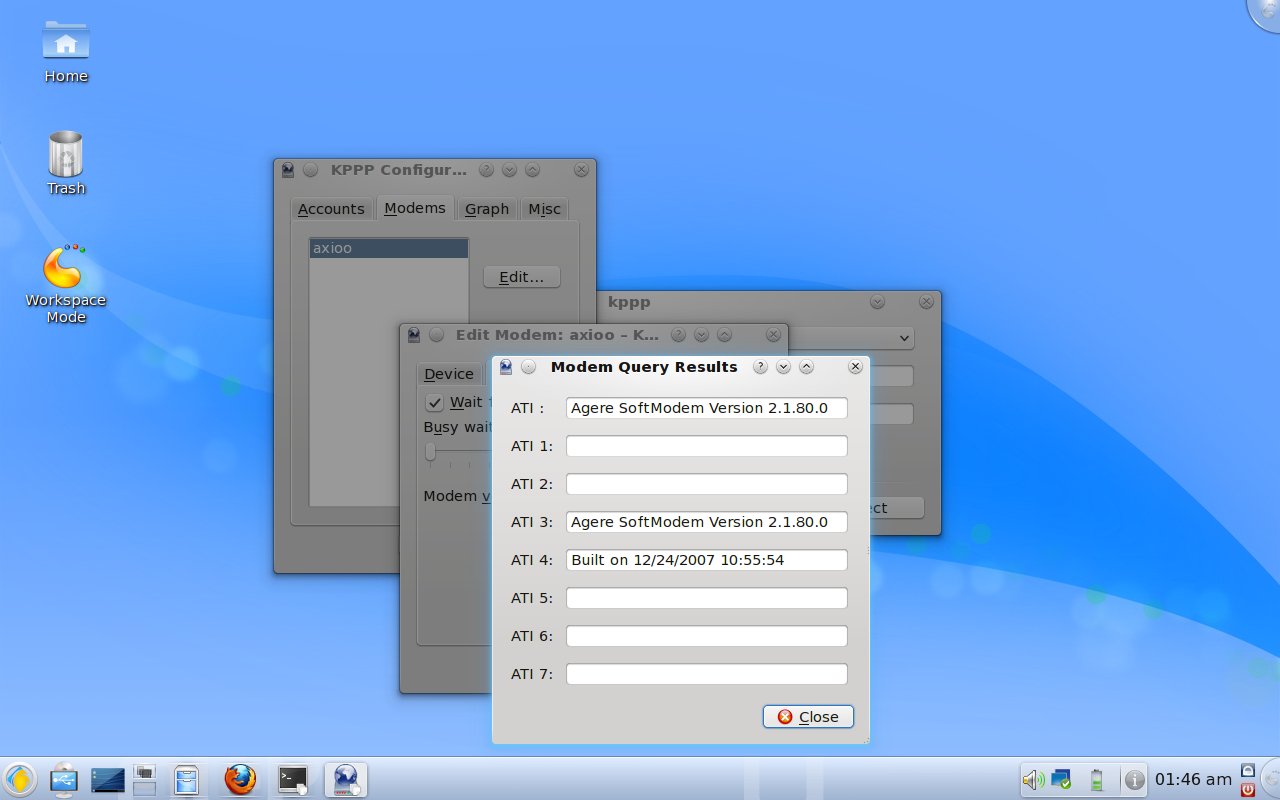Expand the dropdown in kppp window
This screenshot has width=1280, height=800.
tap(904, 338)
